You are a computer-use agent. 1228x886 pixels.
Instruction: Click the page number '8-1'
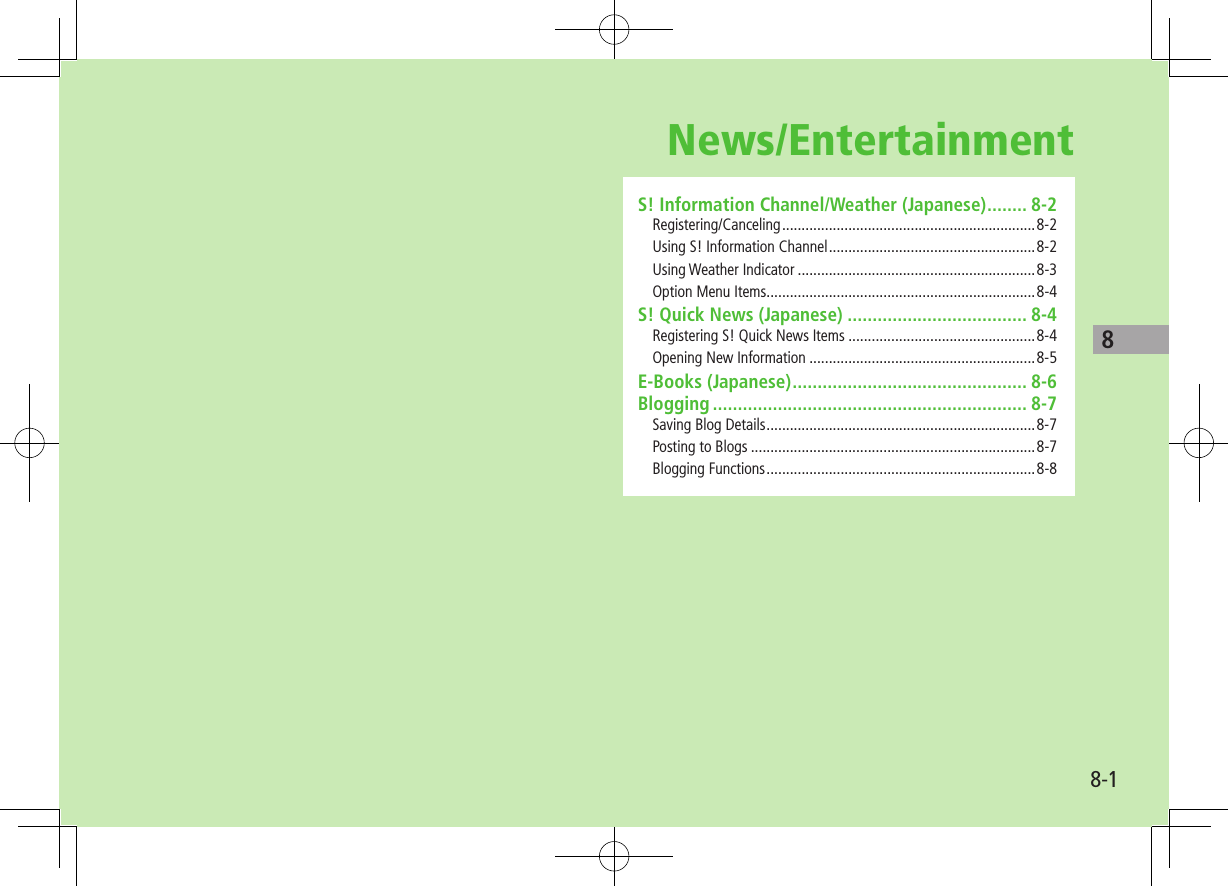(x=1103, y=779)
